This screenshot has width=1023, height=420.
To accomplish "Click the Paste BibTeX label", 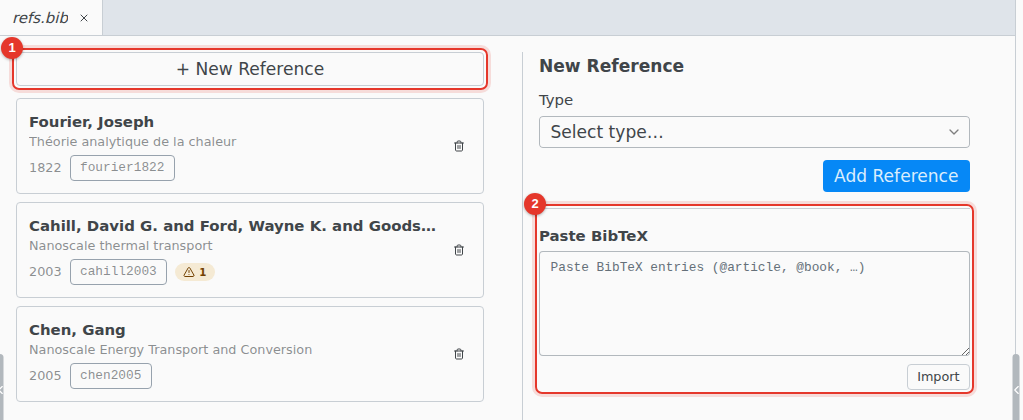I will (x=593, y=236).
